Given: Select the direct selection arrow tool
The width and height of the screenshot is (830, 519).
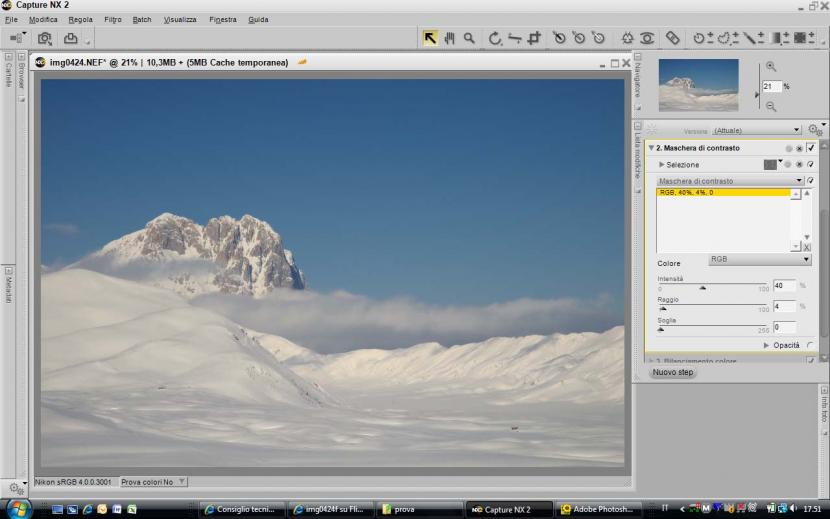Looking at the screenshot, I should 430,38.
